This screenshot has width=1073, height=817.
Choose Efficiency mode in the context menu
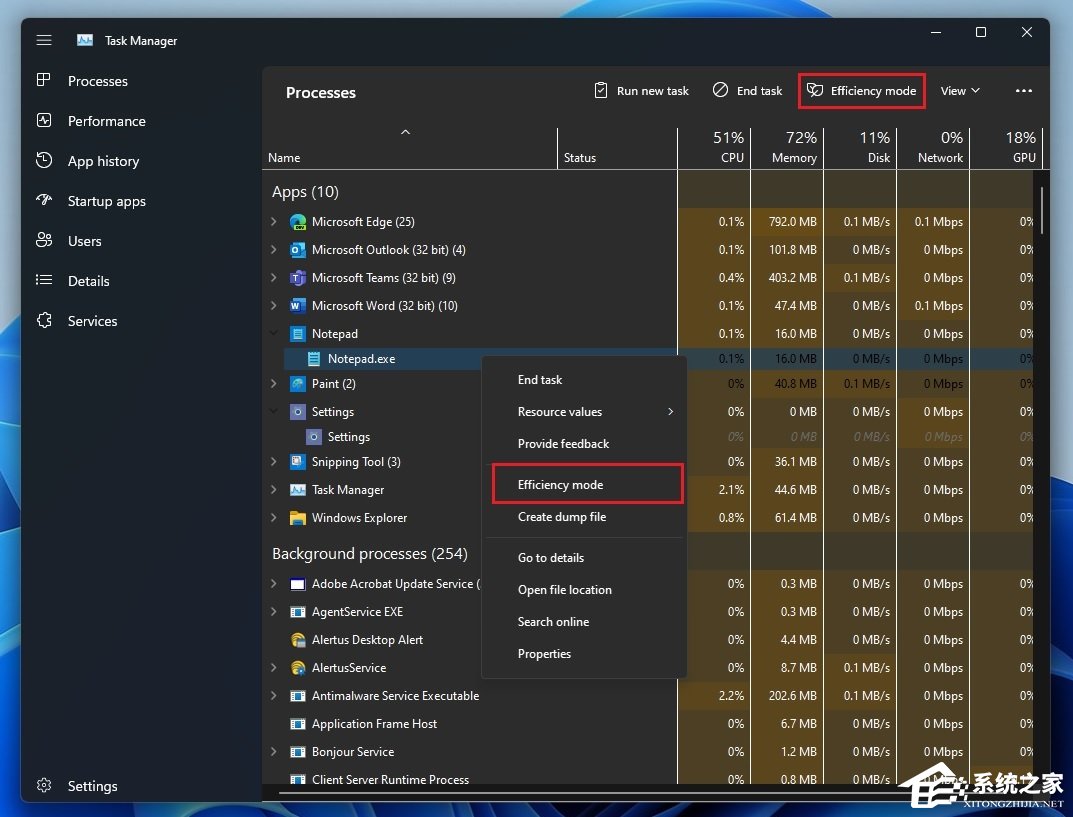click(x=560, y=485)
